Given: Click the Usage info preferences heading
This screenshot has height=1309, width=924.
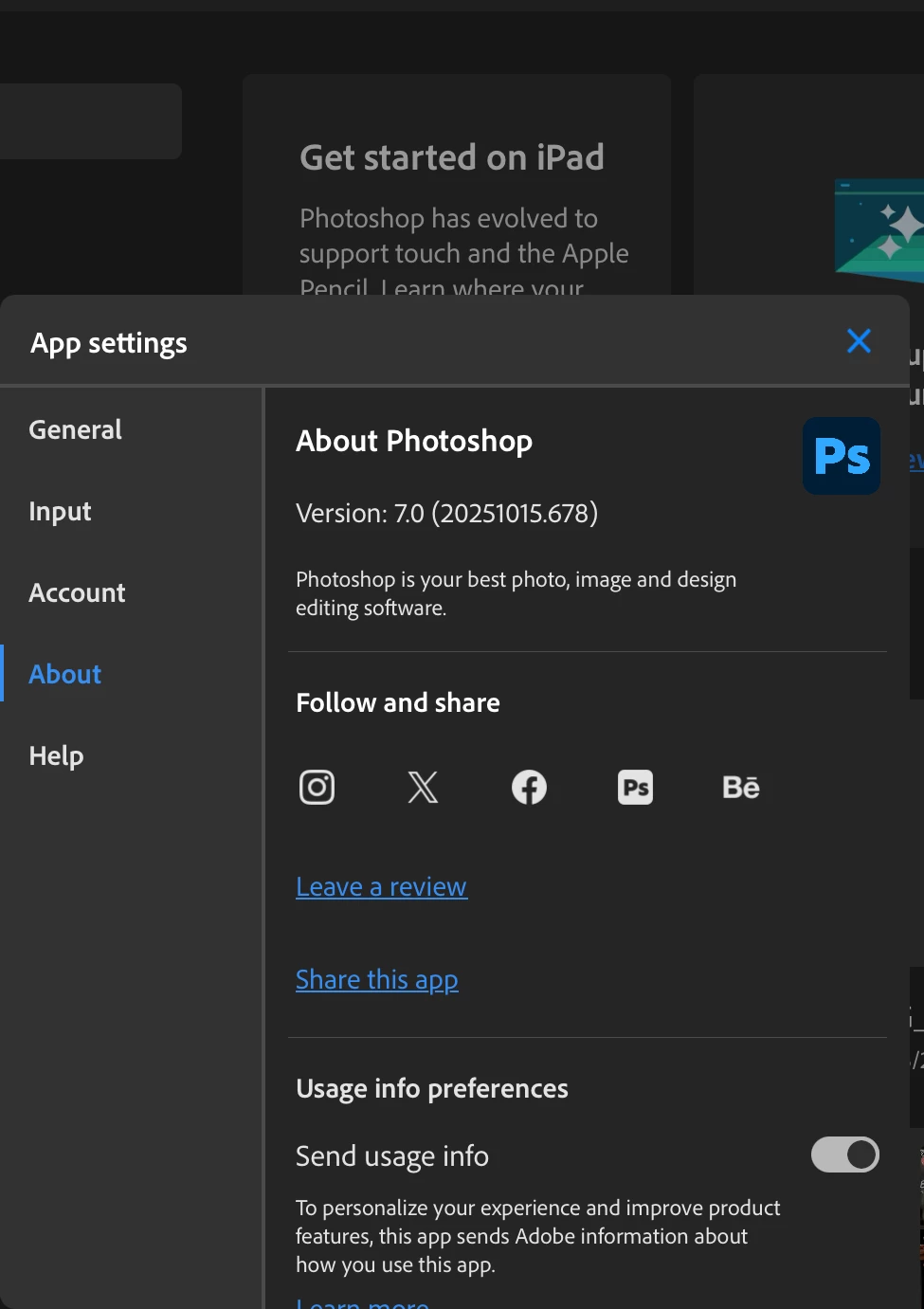Looking at the screenshot, I should coord(432,1088).
